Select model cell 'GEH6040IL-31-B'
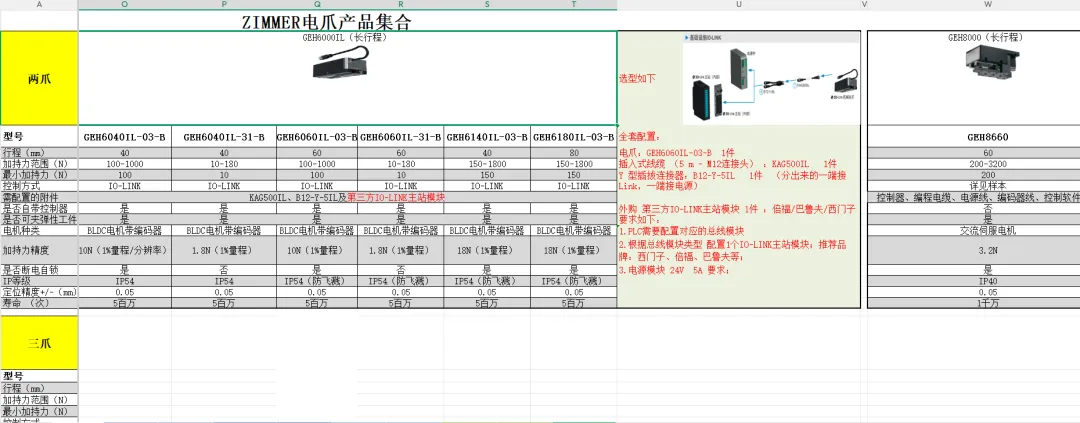The height and width of the screenshot is (423, 1080). point(224,137)
